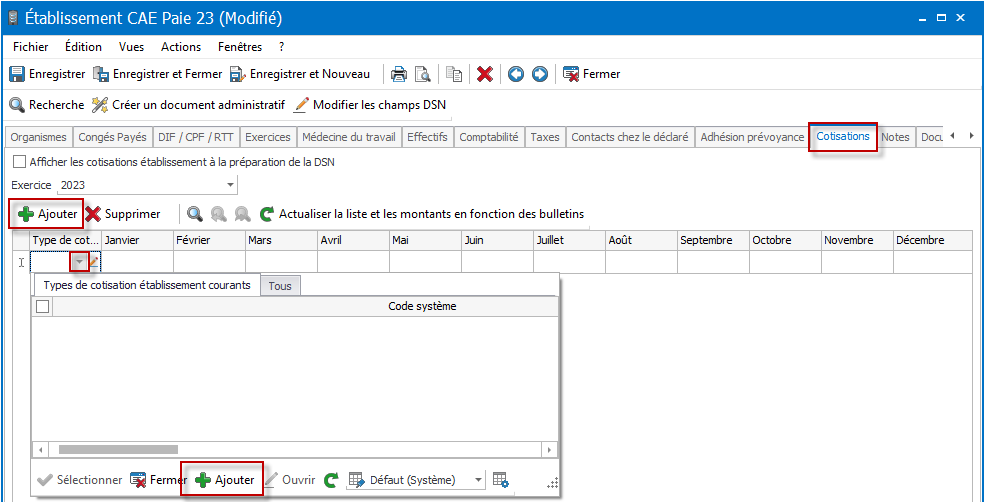Open the Vues menu
Screen dimensions: 985x502
pos(131,47)
